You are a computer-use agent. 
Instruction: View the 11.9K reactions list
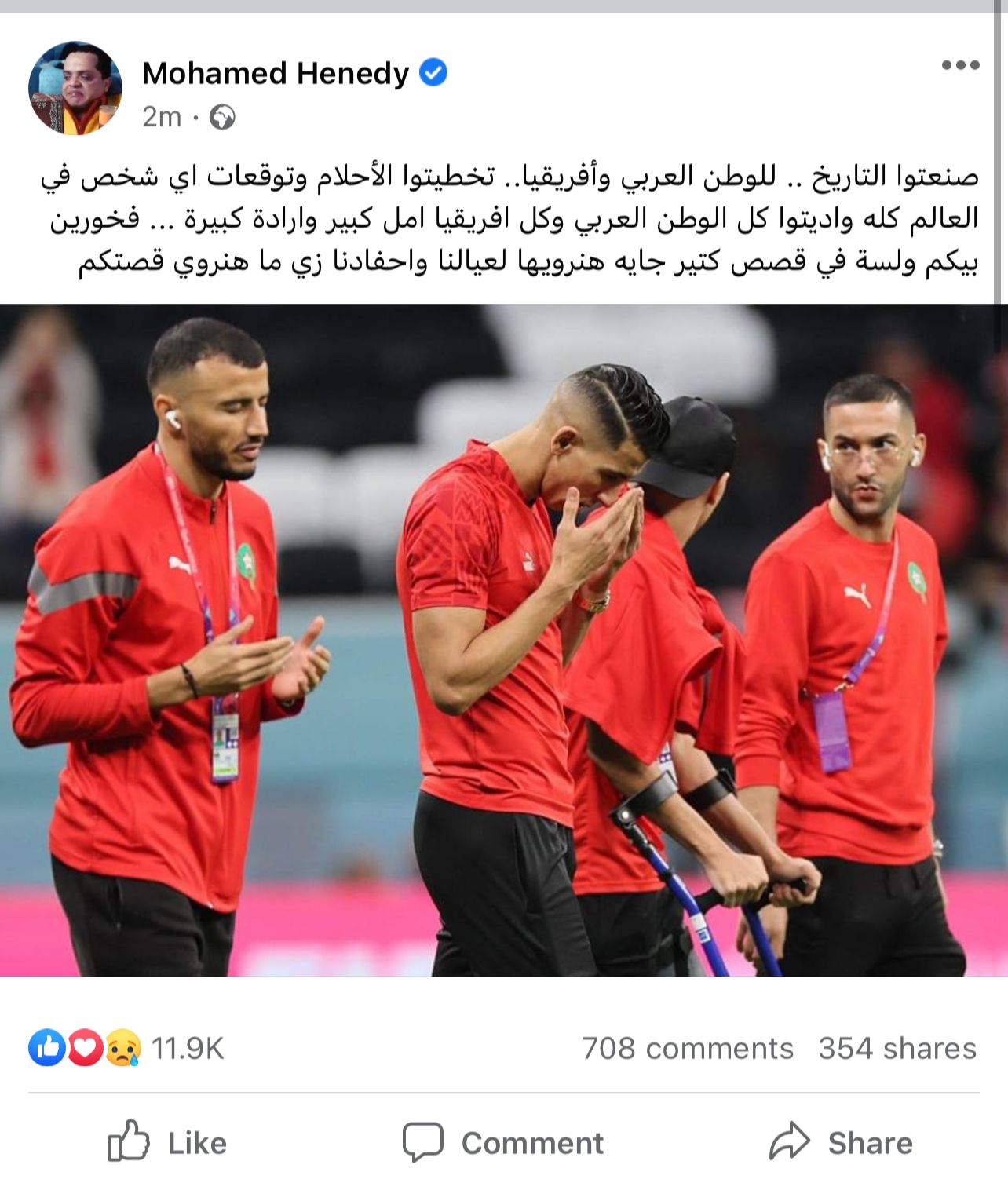(x=188, y=1048)
